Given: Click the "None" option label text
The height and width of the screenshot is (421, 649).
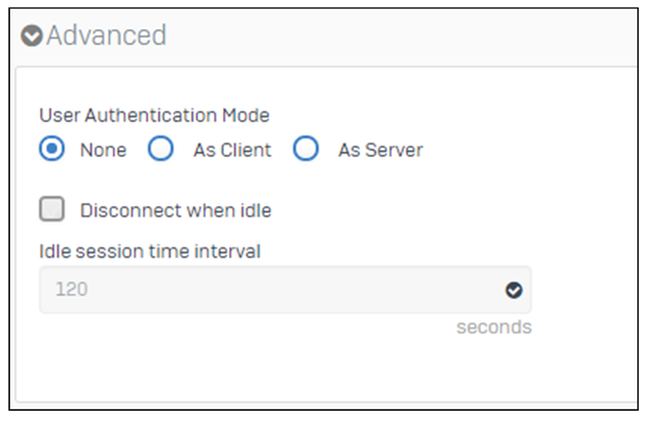Looking at the screenshot, I should (x=104, y=150).
